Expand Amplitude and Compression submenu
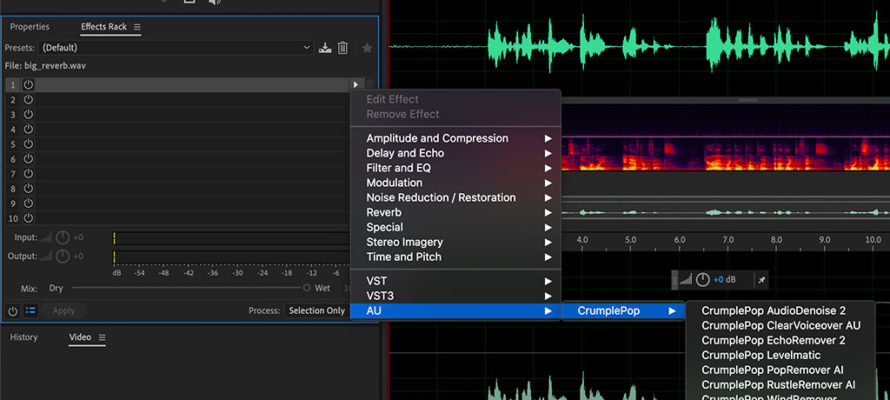890x400 pixels. 455,138
